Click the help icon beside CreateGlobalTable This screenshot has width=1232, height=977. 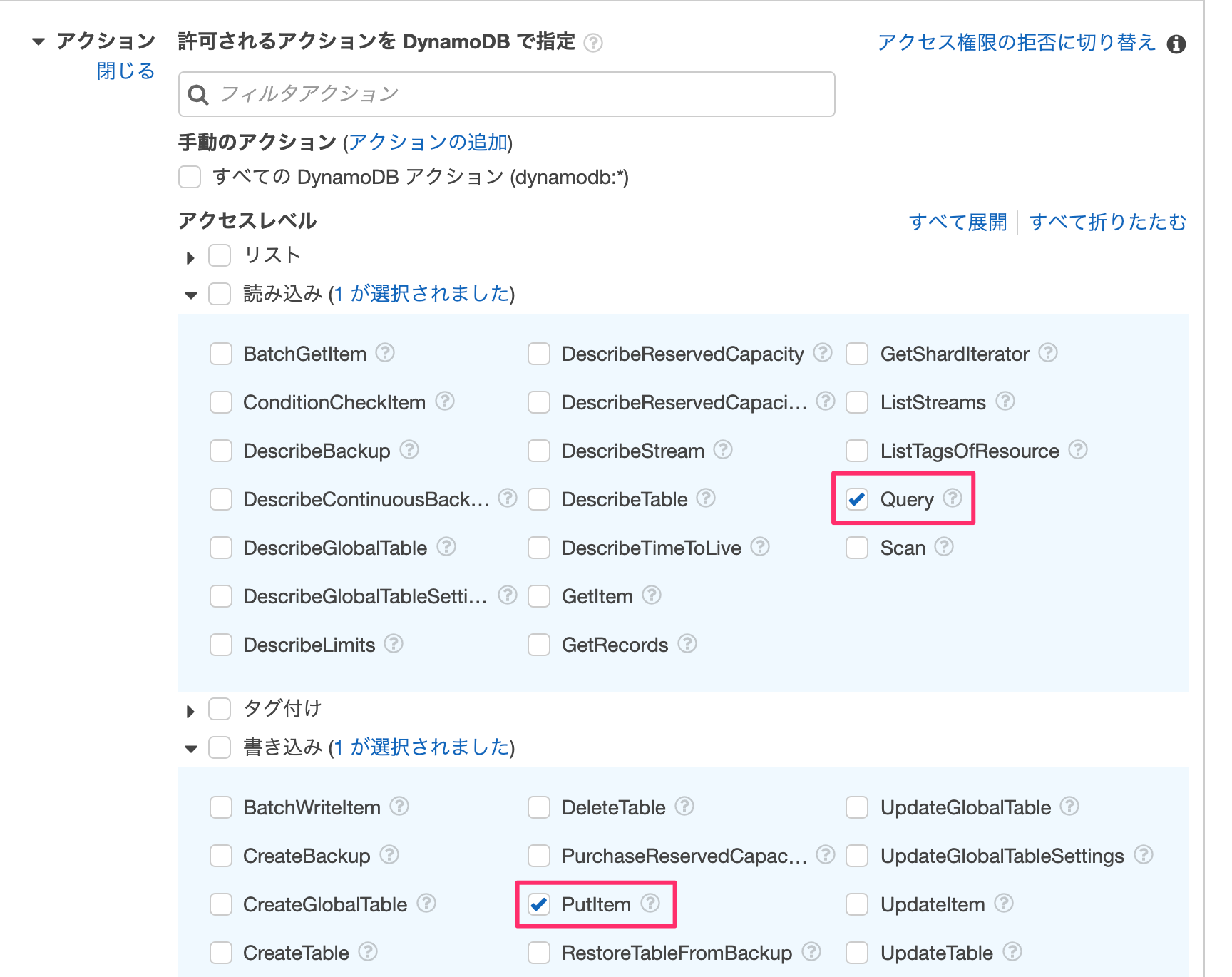(426, 904)
